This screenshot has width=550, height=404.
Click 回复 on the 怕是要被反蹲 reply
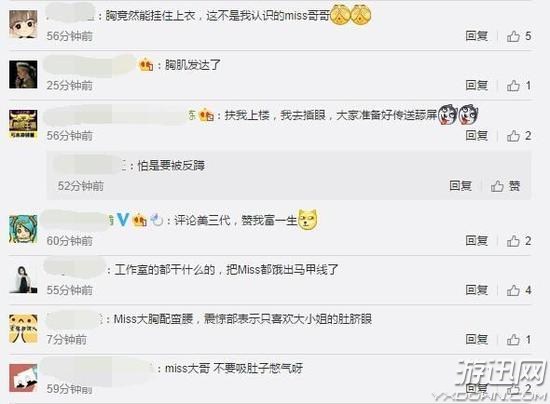(x=460, y=186)
